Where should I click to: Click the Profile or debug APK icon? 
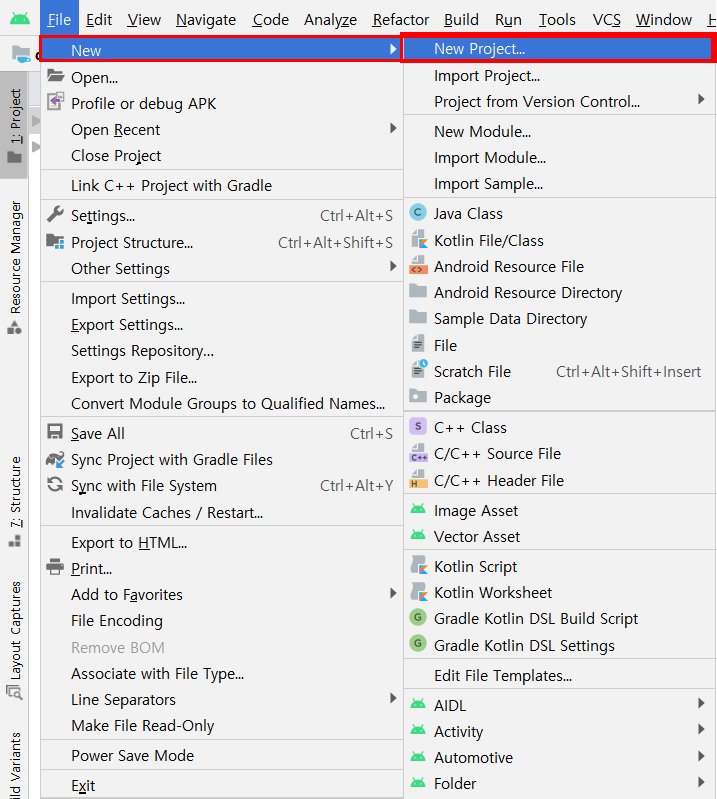click(x=56, y=102)
